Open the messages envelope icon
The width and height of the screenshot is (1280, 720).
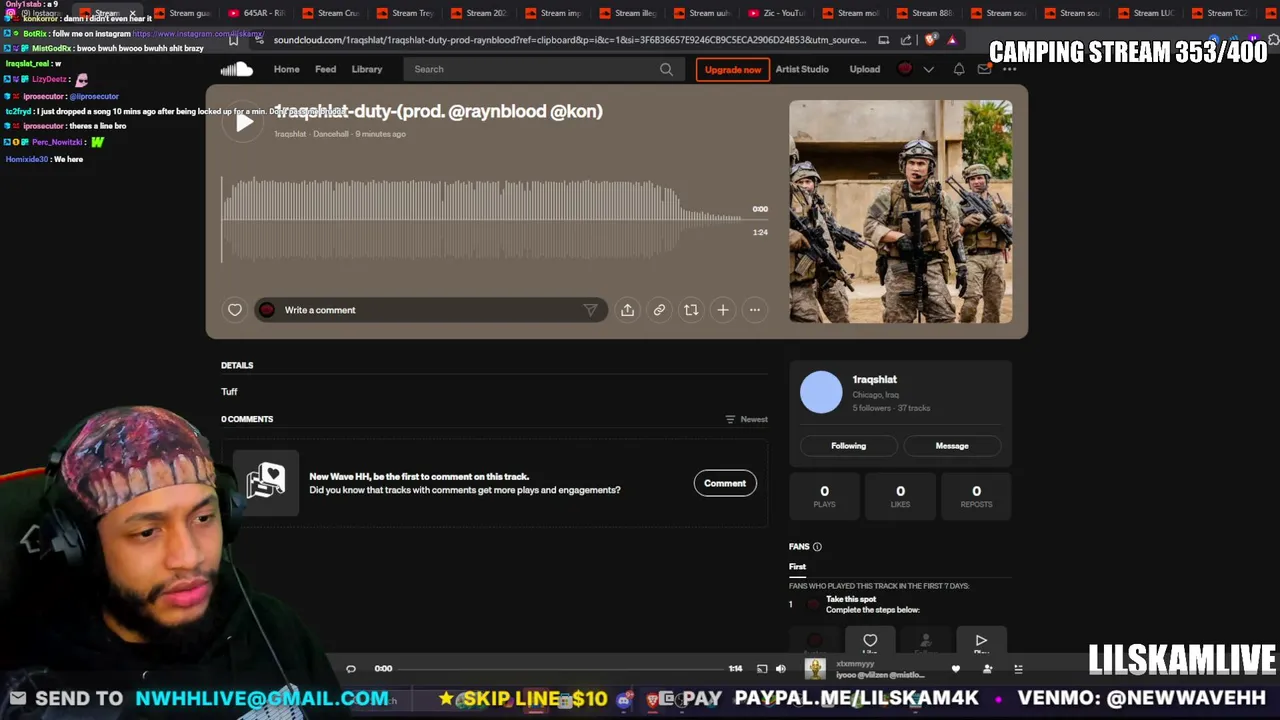[984, 69]
